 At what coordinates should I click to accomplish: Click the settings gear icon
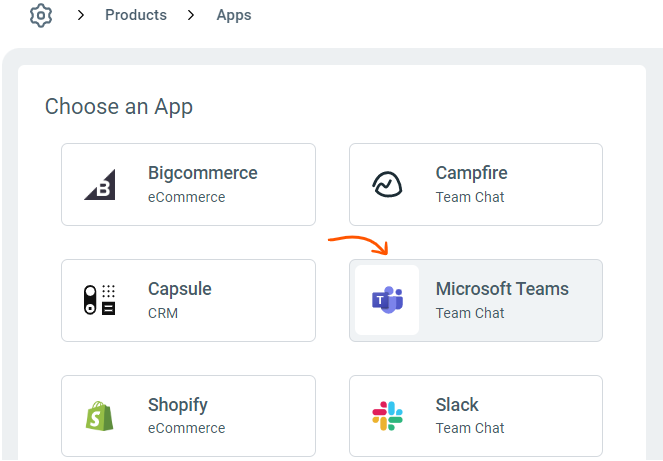[40, 16]
